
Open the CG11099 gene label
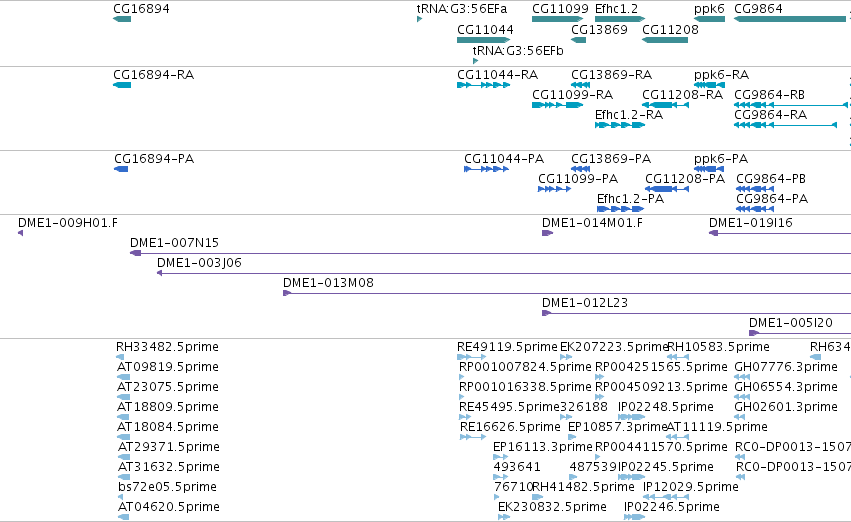pyautogui.click(x=560, y=9)
